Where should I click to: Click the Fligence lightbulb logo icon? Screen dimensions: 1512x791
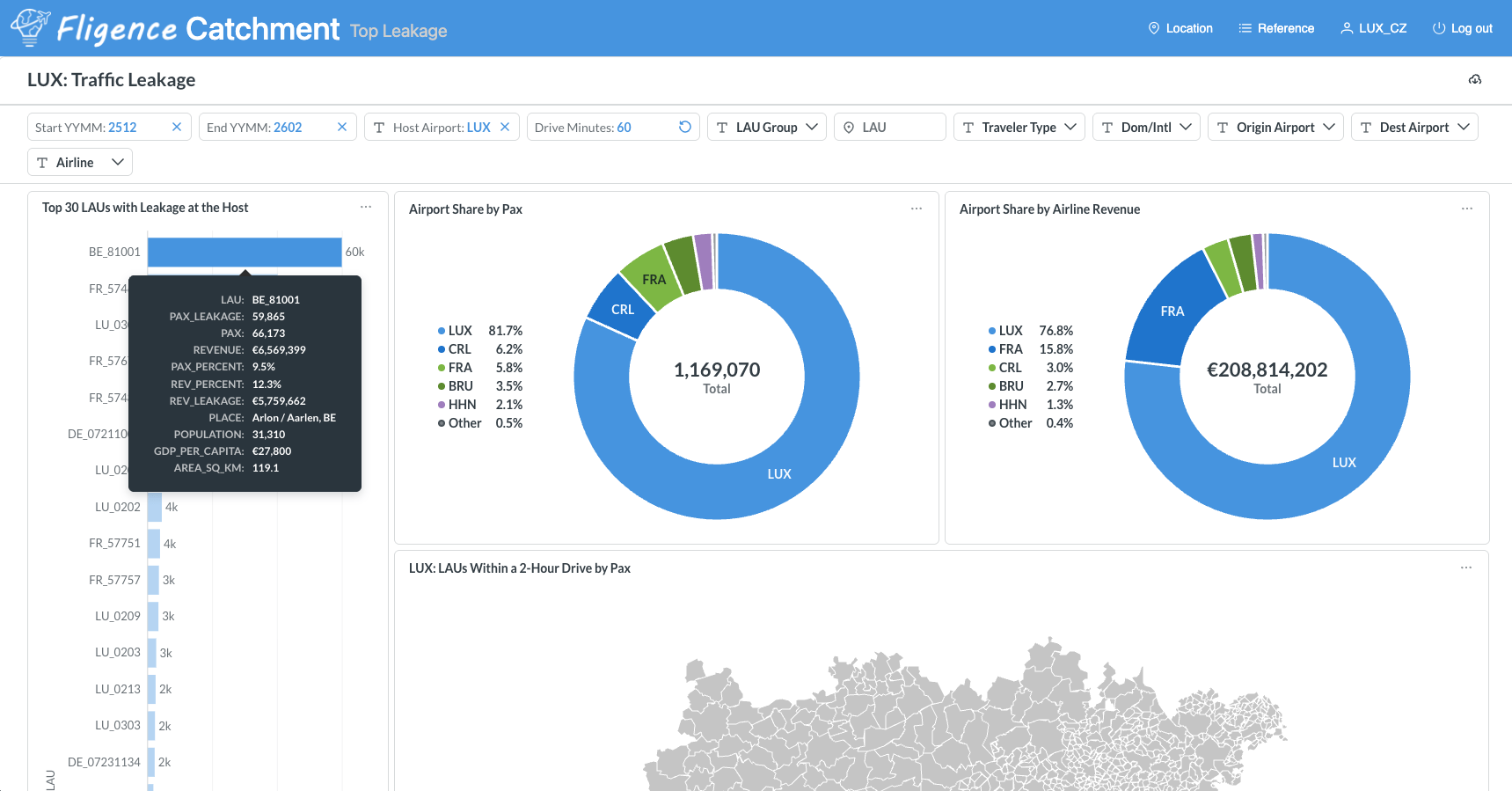30,27
